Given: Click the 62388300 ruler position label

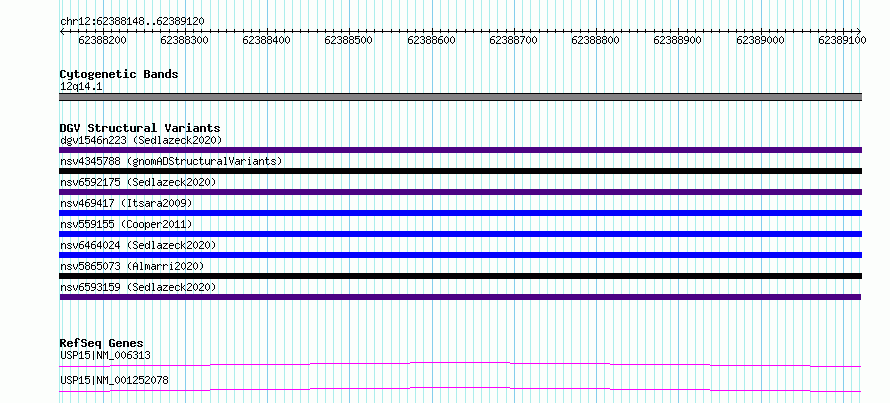Looking at the screenshot, I should click(184, 40).
